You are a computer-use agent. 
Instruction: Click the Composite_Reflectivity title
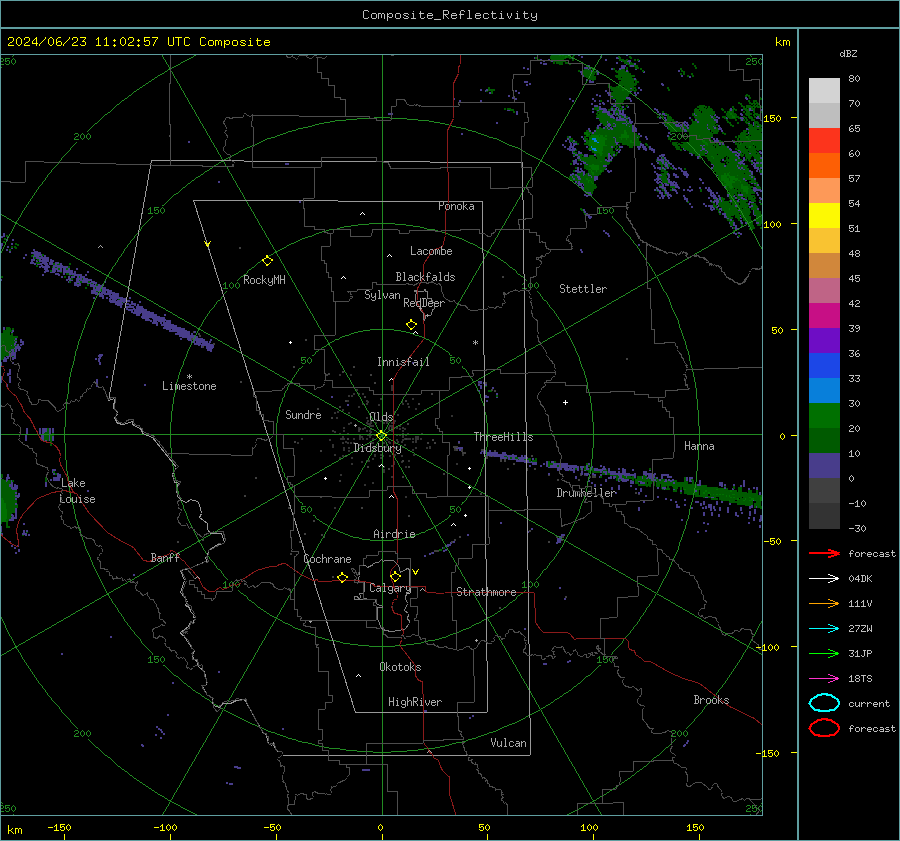click(x=449, y=15)
